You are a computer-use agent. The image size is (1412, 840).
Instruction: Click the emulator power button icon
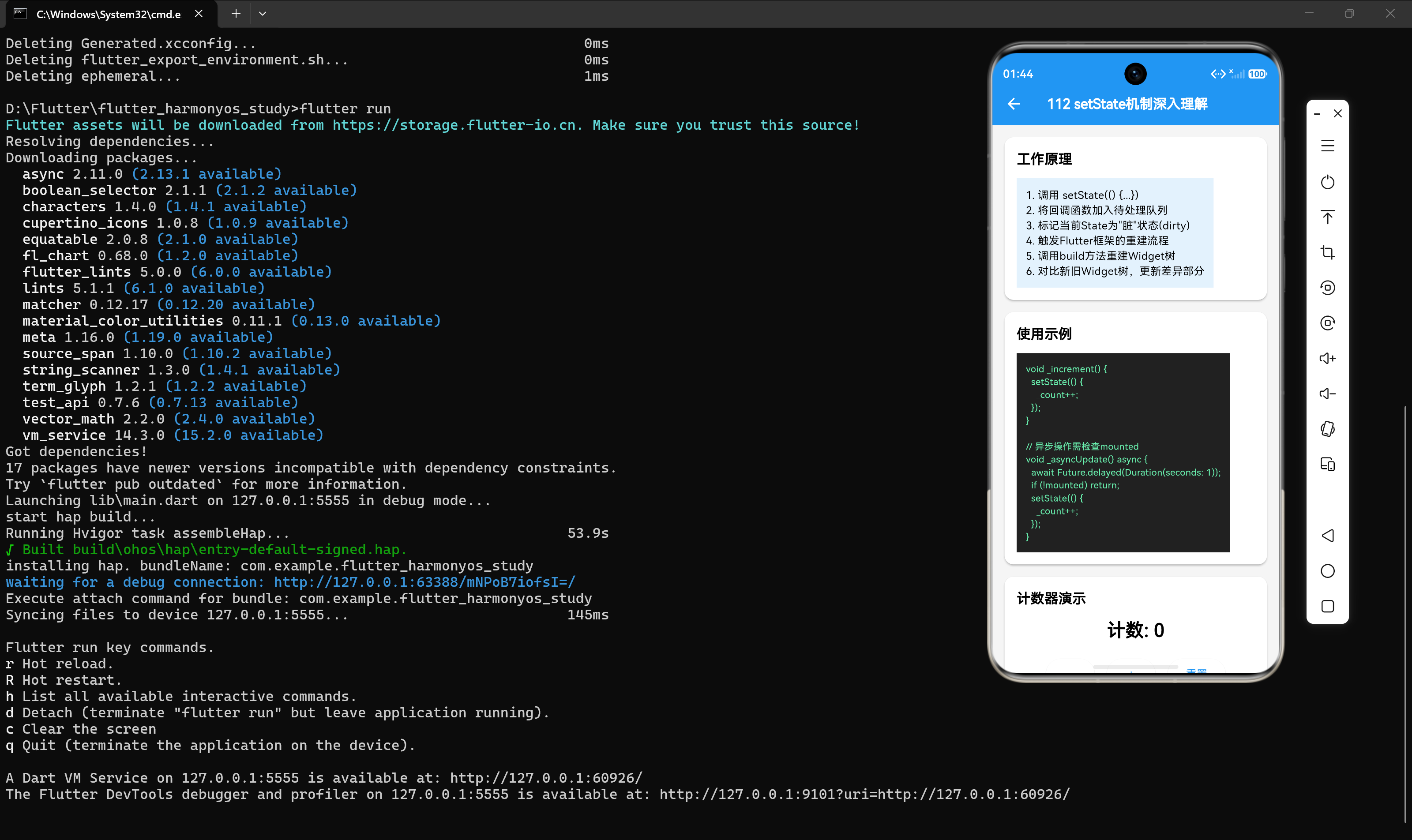(1328, 182)
